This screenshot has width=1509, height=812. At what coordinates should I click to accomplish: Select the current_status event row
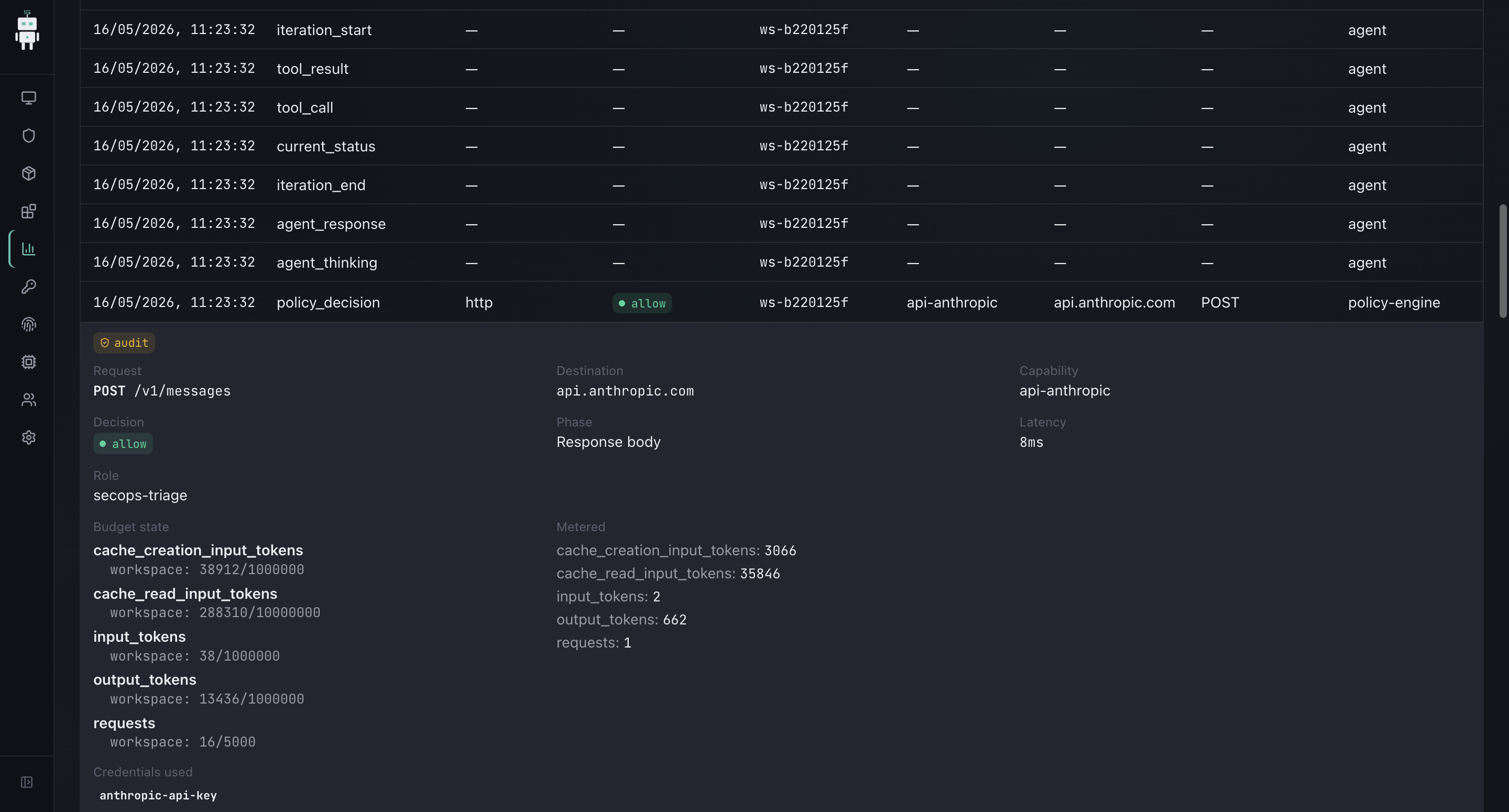781,145
